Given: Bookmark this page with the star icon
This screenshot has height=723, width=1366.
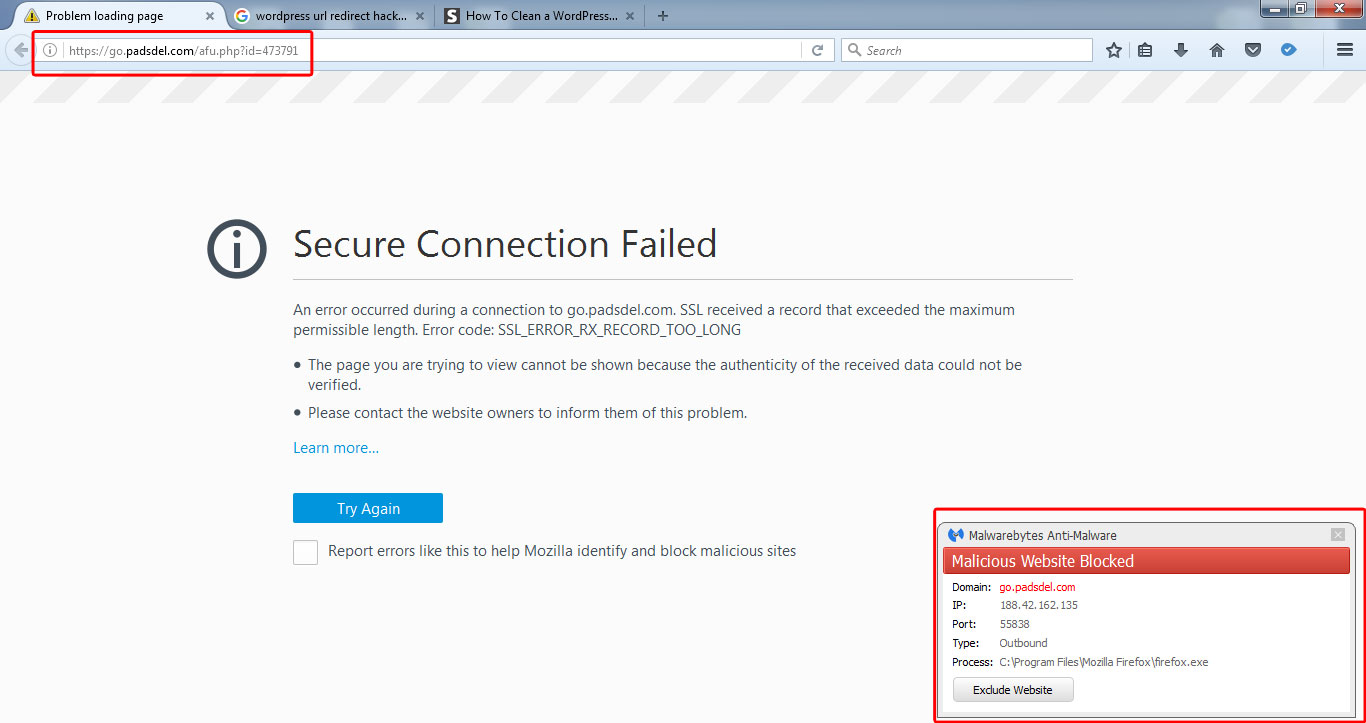Looking at the screenshot, I should (1114, 50).
